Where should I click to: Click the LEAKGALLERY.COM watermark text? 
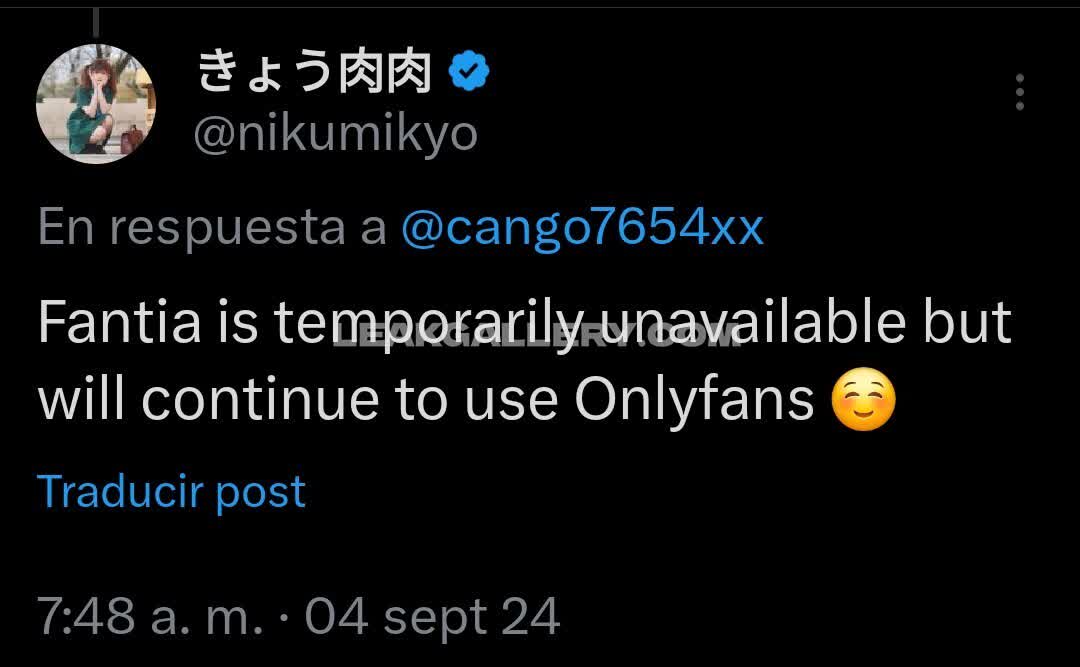click(x=538, y=334)
